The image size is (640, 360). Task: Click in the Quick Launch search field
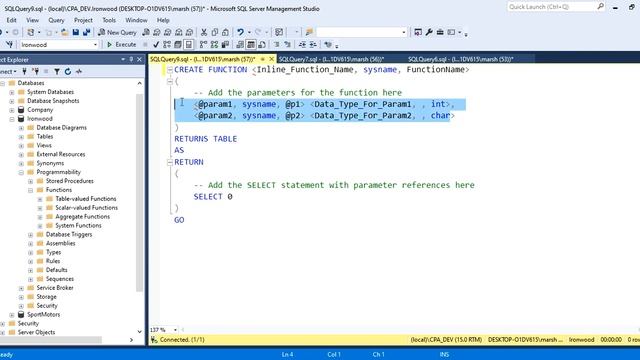(x=552, y=7)
